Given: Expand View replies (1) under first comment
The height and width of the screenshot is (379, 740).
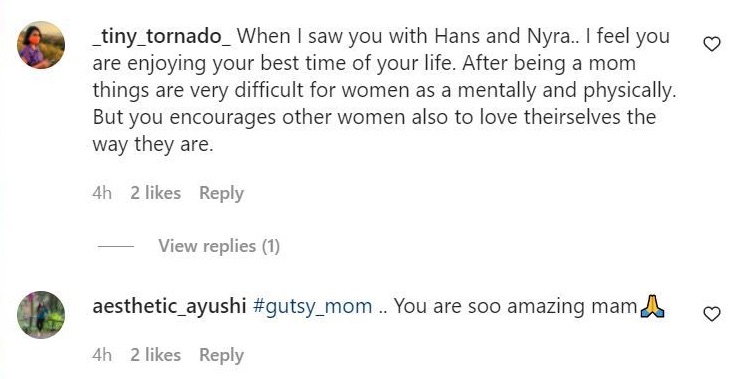Looking at the screenshot, I should coord(219,246).
